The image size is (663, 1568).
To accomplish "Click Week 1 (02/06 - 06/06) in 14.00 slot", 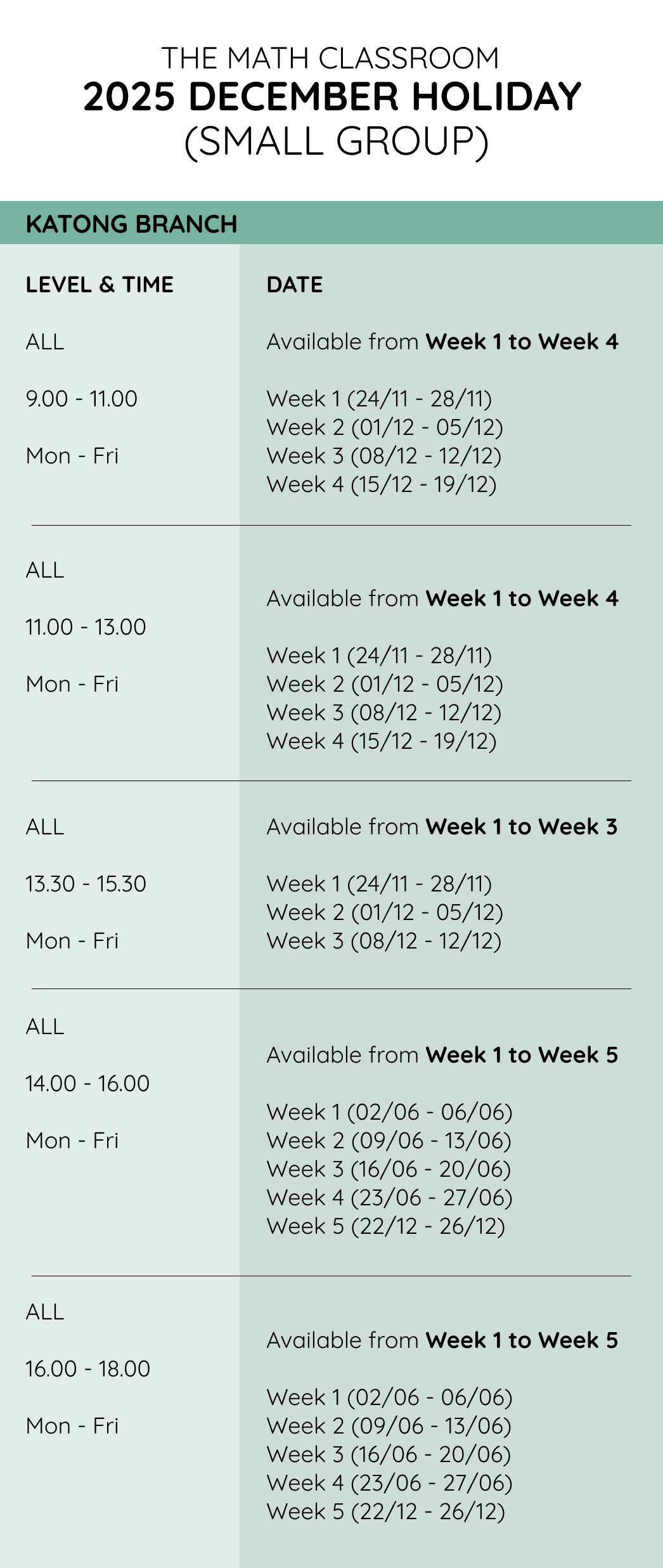I will pyautogui.click(x=389, y=1112).
